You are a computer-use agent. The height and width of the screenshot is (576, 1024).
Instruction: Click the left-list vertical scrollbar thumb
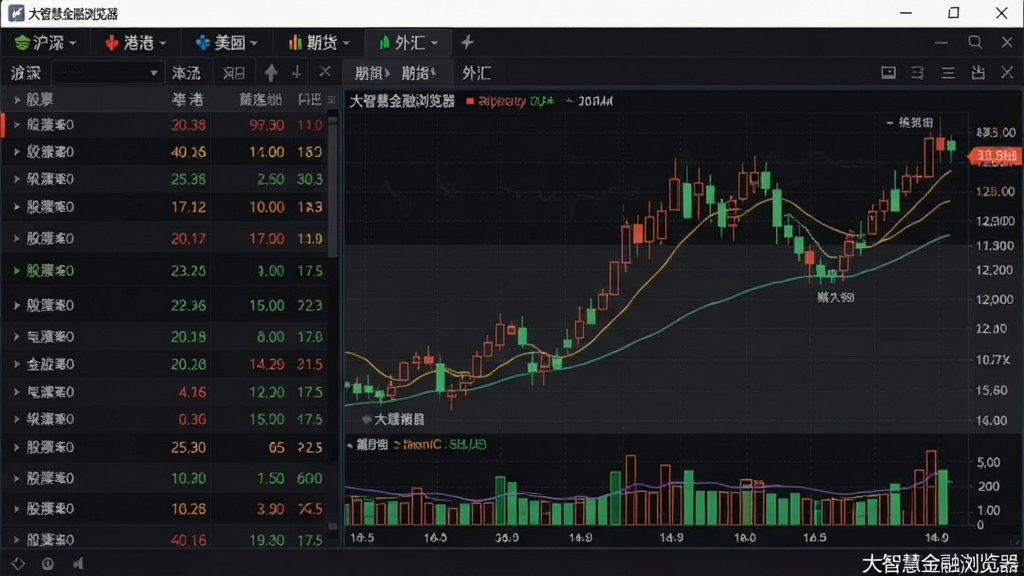tap(332, 186)
